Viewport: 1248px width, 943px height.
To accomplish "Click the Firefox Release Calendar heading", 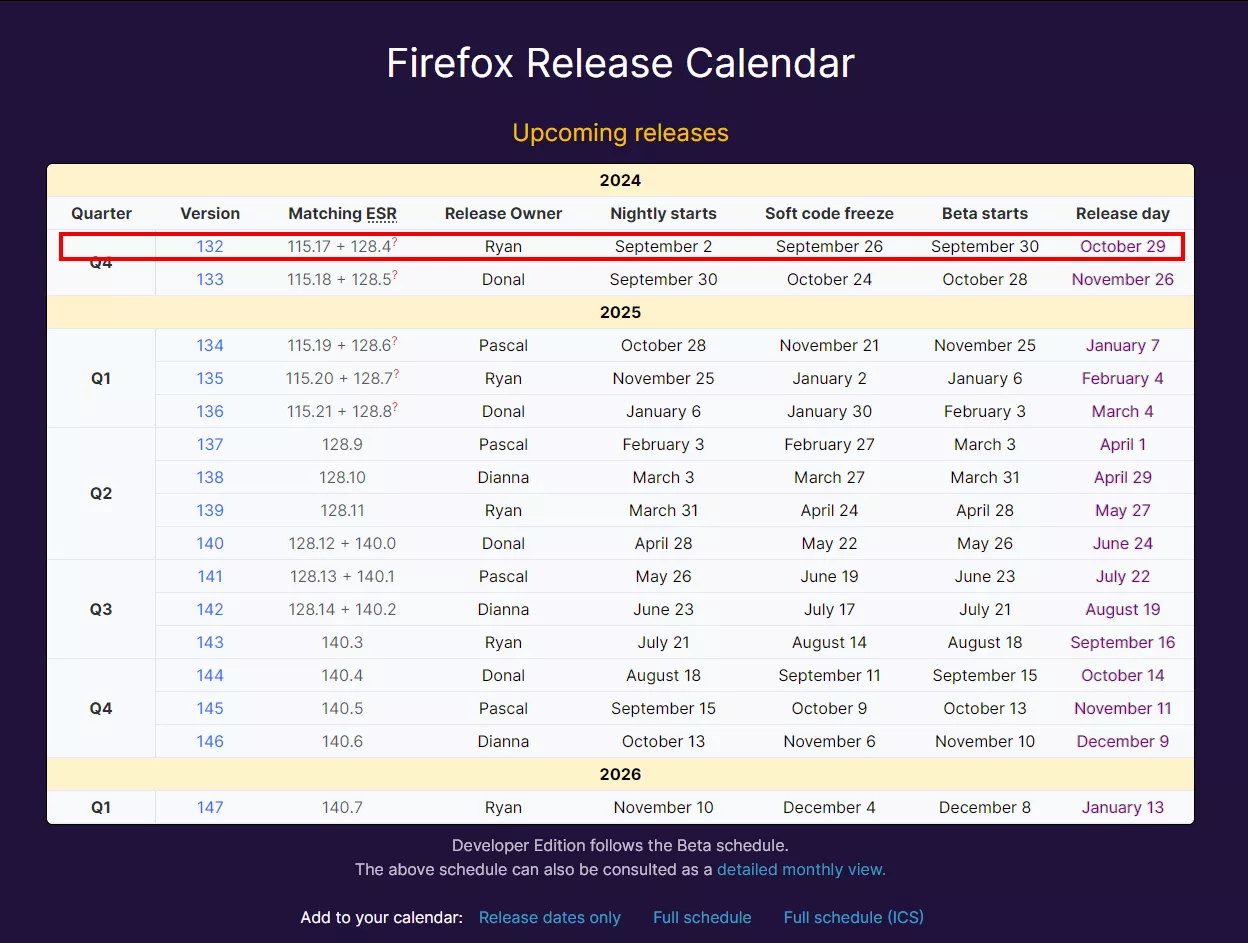I will pyautogui.click(x=620, y=63).
